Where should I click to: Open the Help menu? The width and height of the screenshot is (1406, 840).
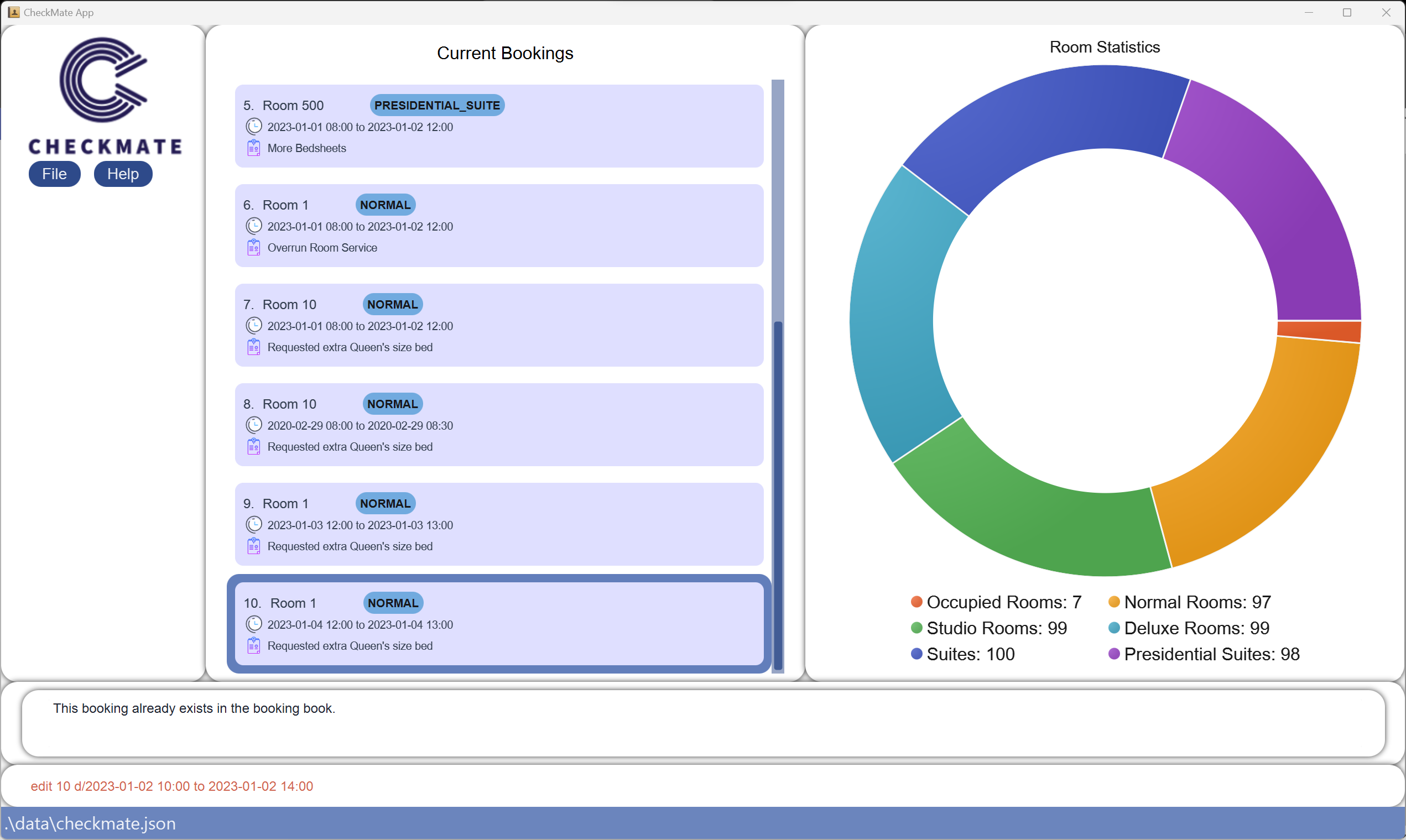click(x=123, y=174)
